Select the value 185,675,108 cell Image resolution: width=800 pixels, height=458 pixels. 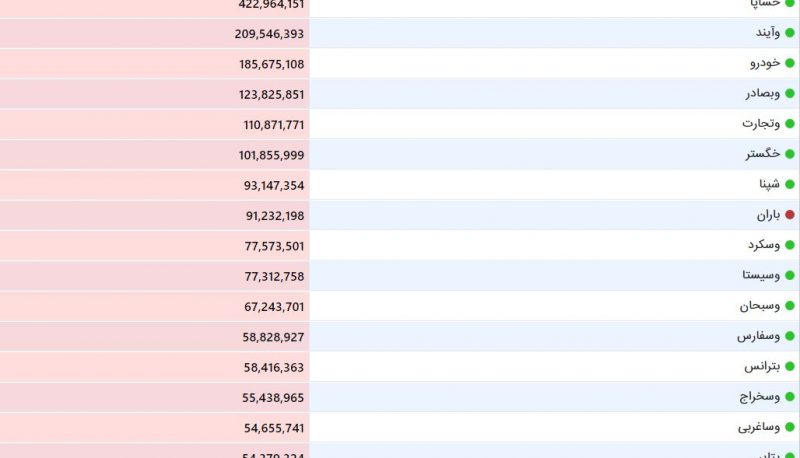[x=154, y=64]
